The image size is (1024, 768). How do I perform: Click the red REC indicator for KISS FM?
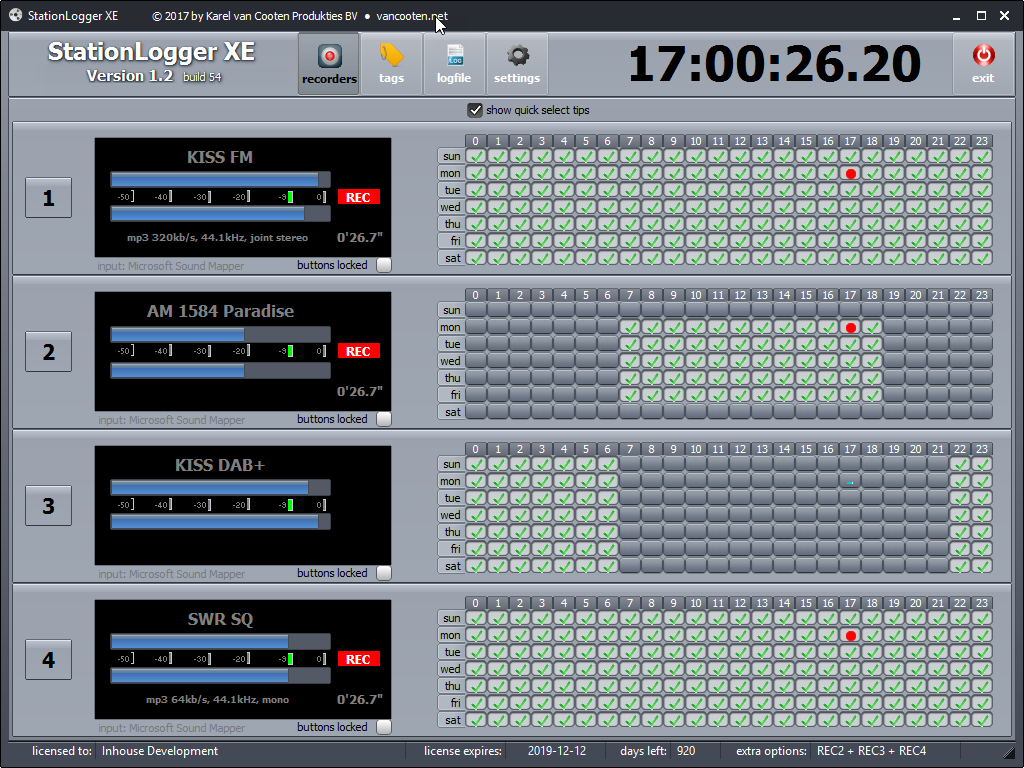coord(358,197)
